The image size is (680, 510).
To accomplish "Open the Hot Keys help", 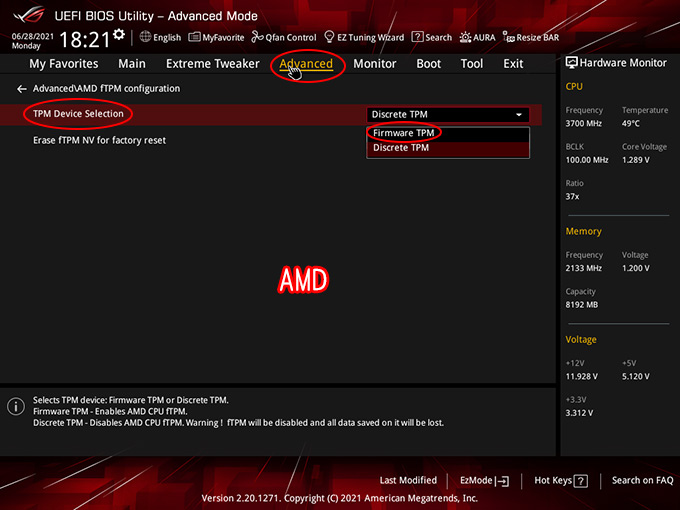I will point(561,481).
